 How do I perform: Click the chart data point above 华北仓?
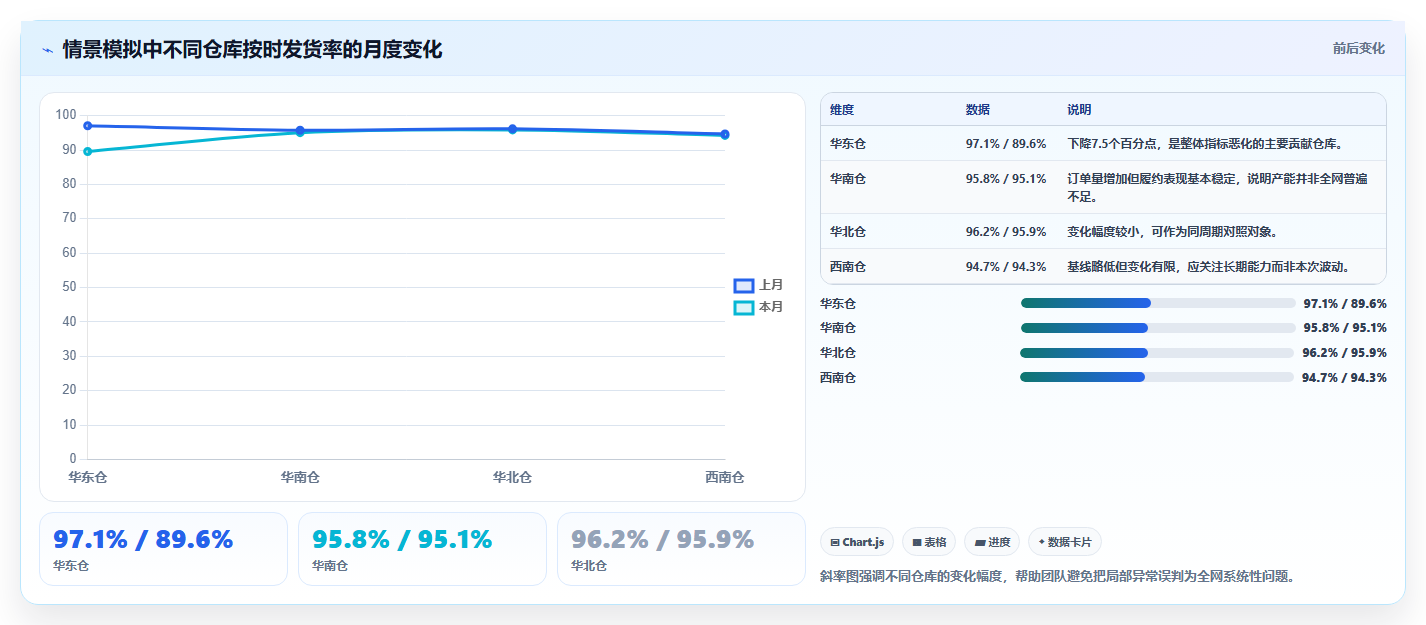coord(512,129)
